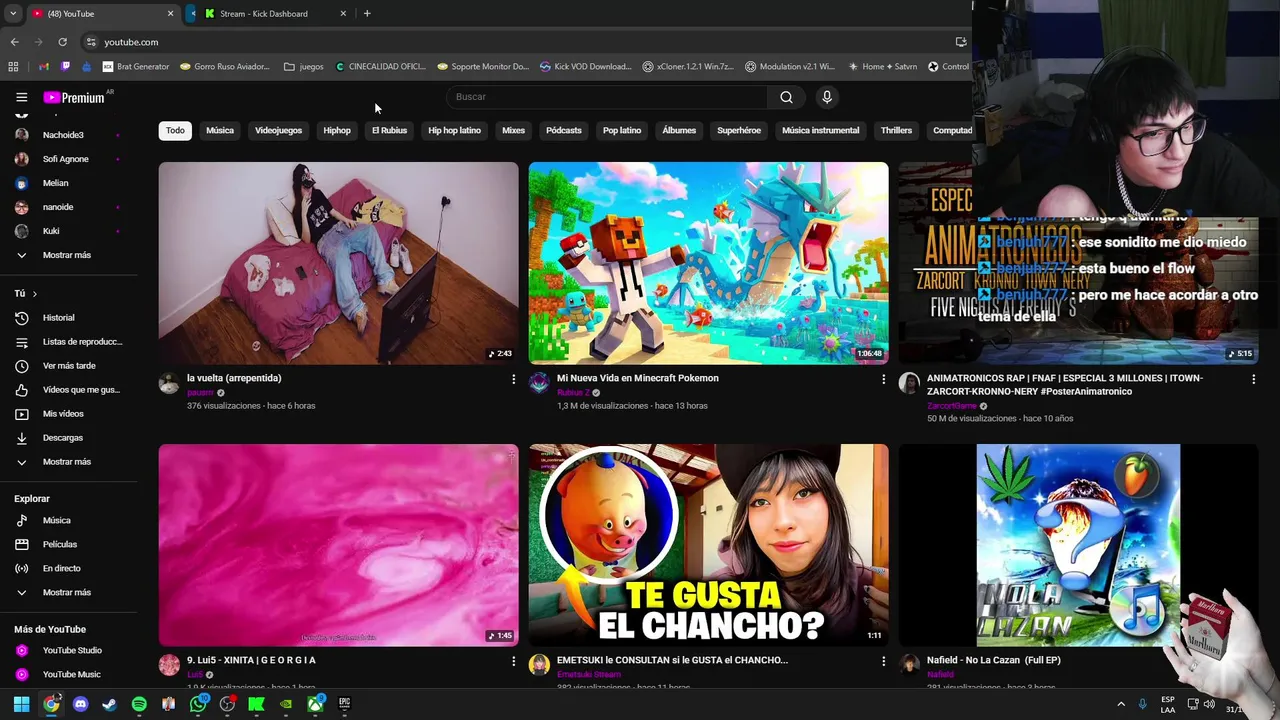The height and width of the screenshot is (720, 1280).
Task: Focus the Buscar search field
Action: [x=607, y=97]
